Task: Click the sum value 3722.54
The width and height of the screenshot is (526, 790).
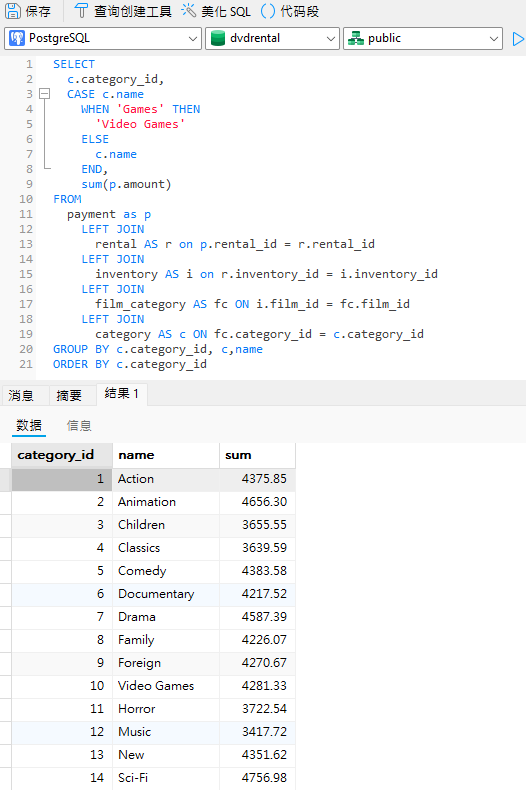Action: point(257,709)
